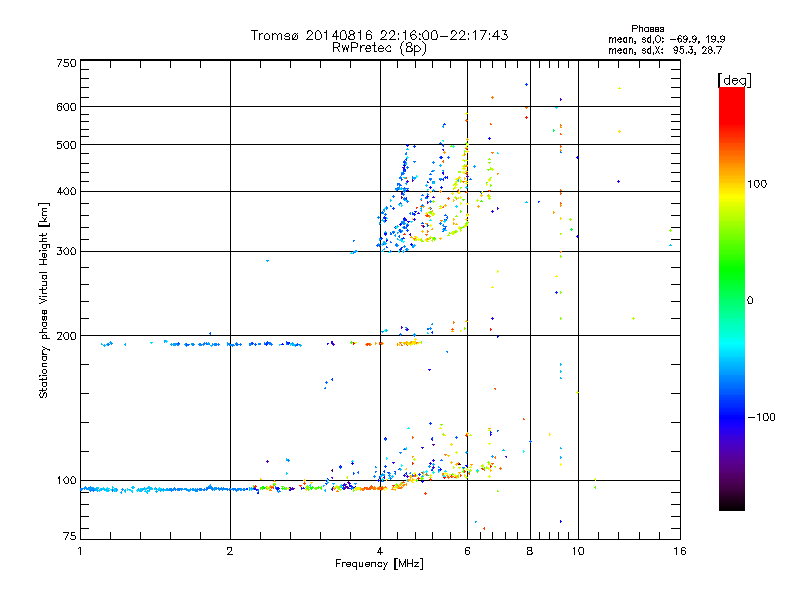The width and height of the screenshot is (800, 600).
Task: Click the rainbow phase colorbar
Action: coord(732,299)
